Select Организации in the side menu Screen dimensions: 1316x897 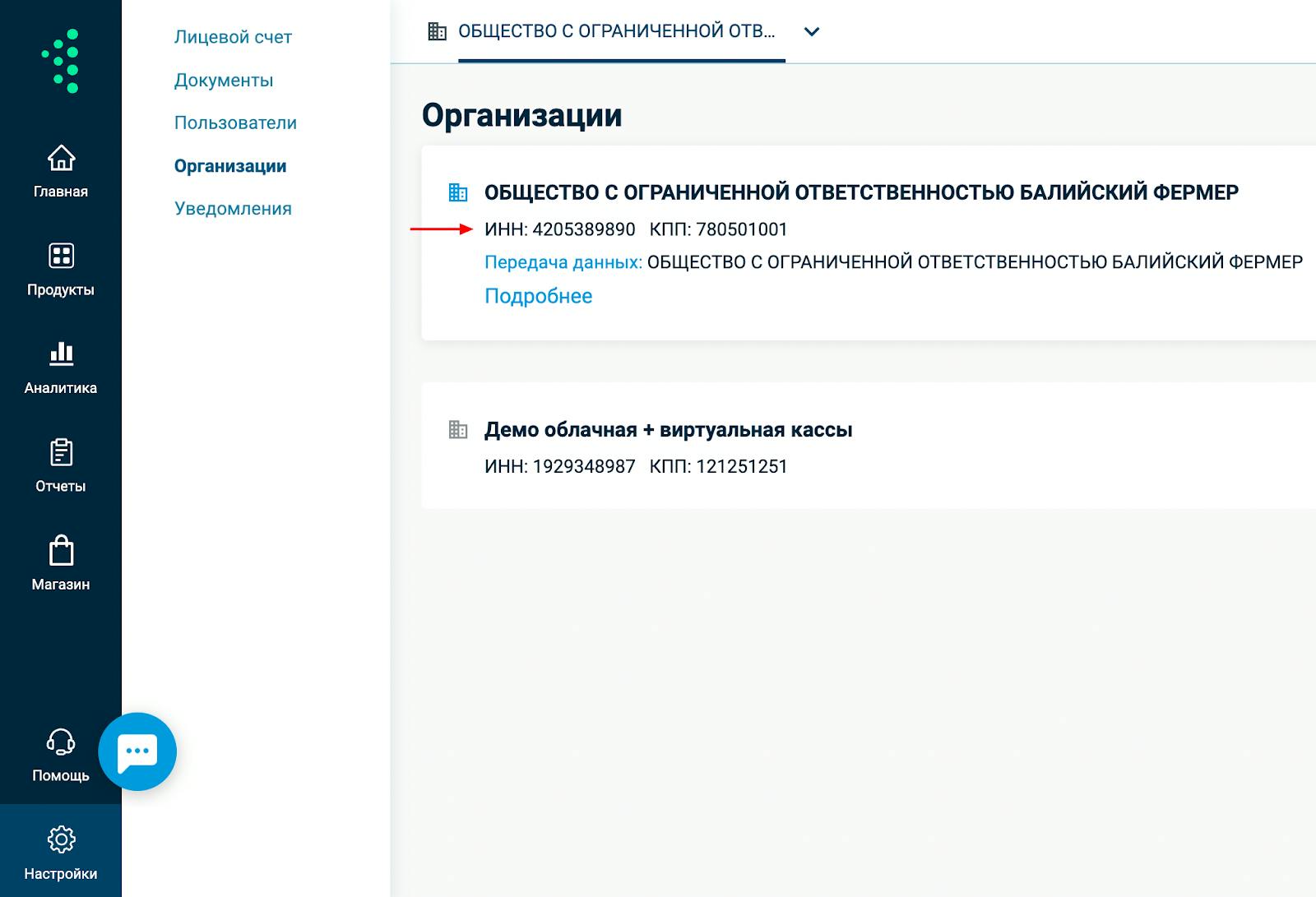tap(230, 166)
